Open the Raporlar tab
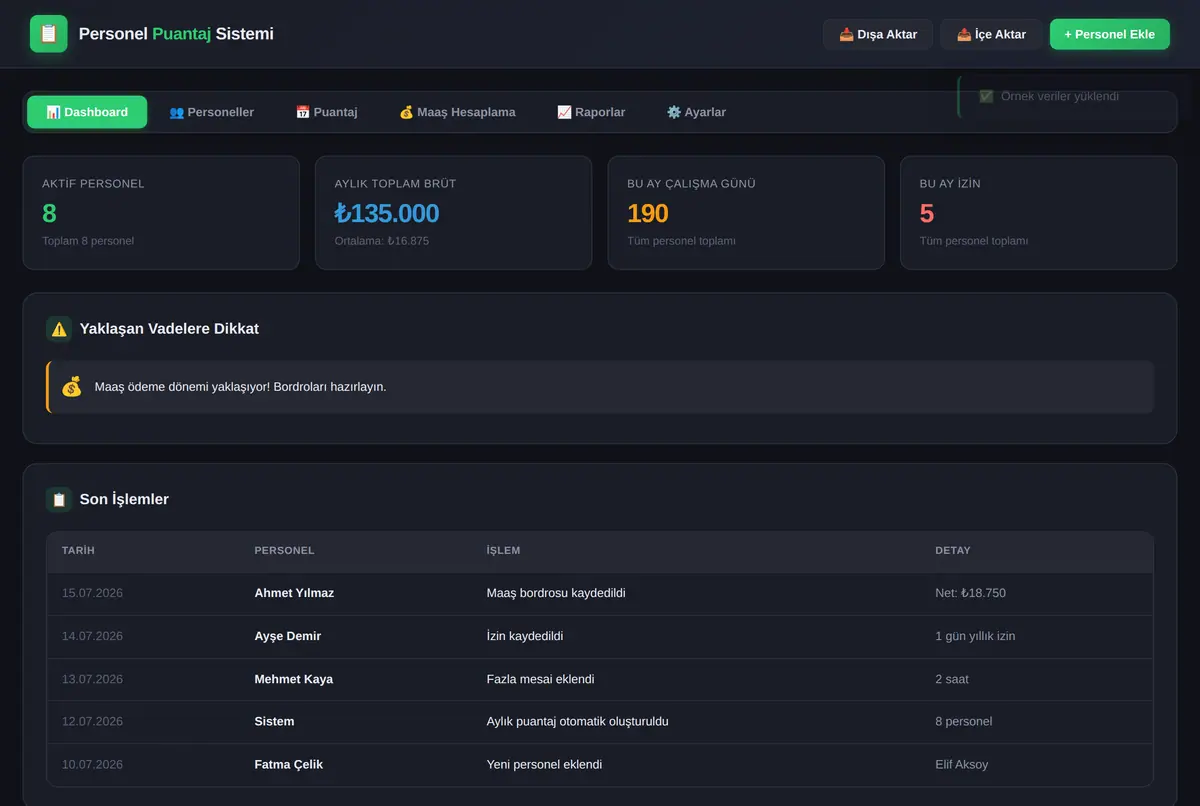The height and width of the screenshot is (806, 1200). 591,112
